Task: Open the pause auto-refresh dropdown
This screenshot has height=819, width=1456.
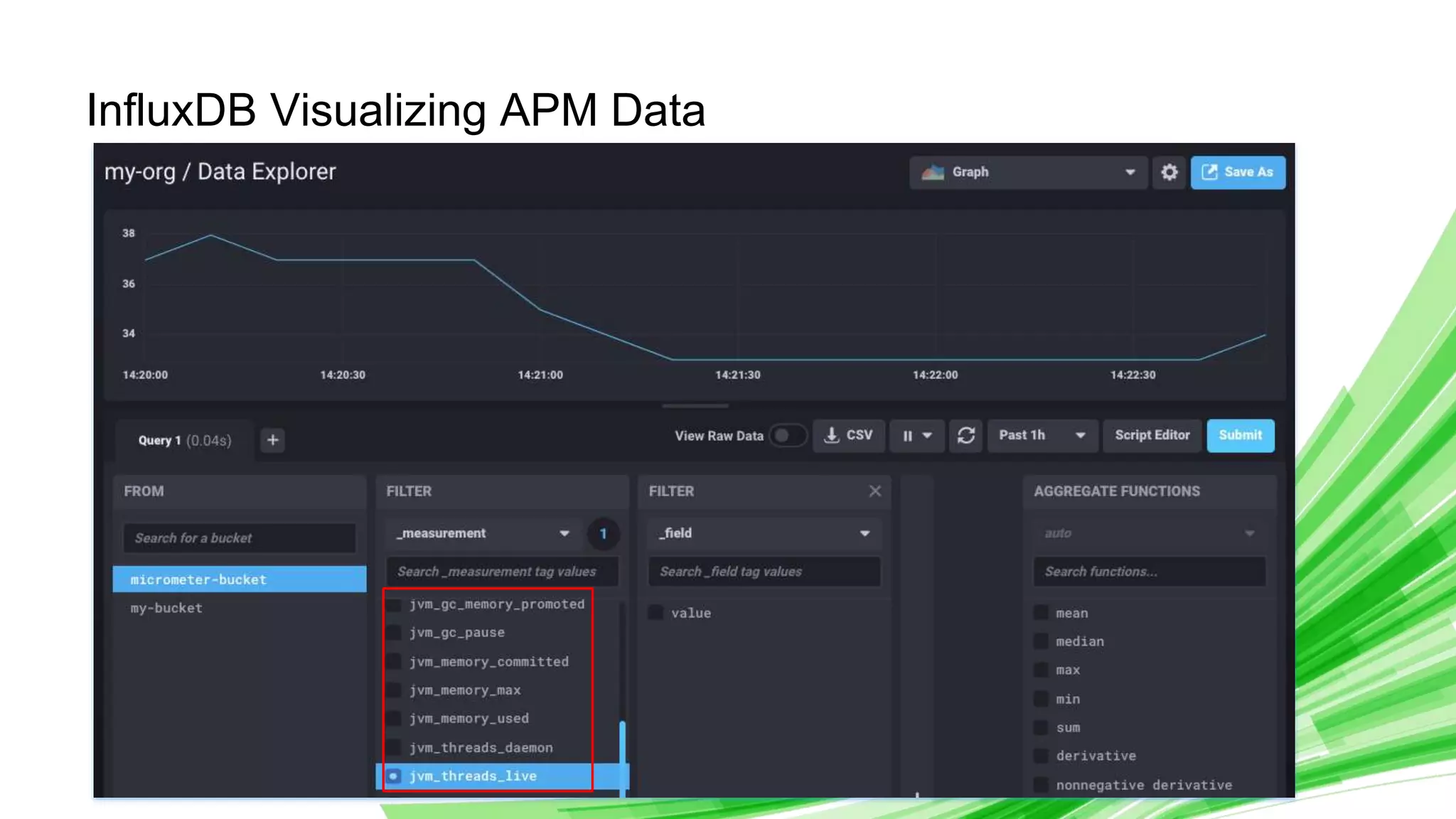Action: [x=917, y=435]
